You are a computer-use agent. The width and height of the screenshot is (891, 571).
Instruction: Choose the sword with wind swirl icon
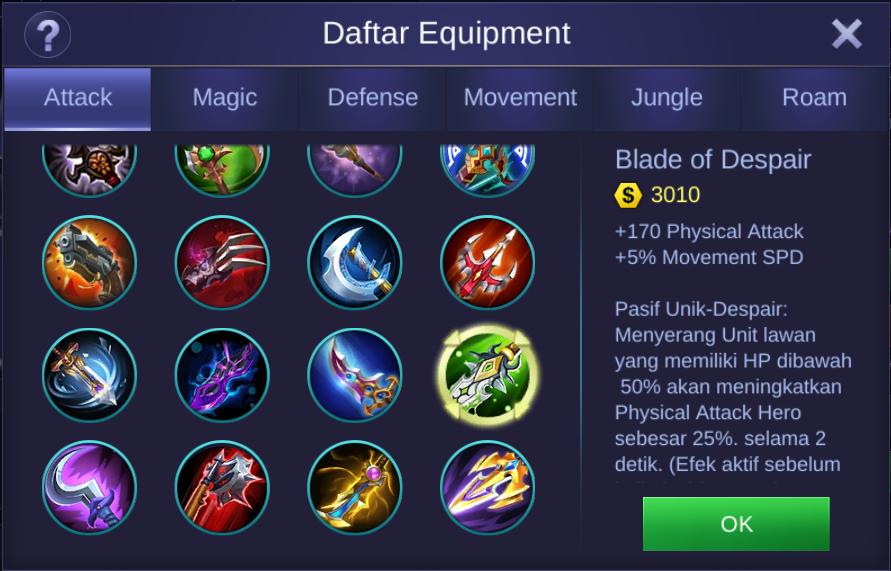tap(89, 375)
